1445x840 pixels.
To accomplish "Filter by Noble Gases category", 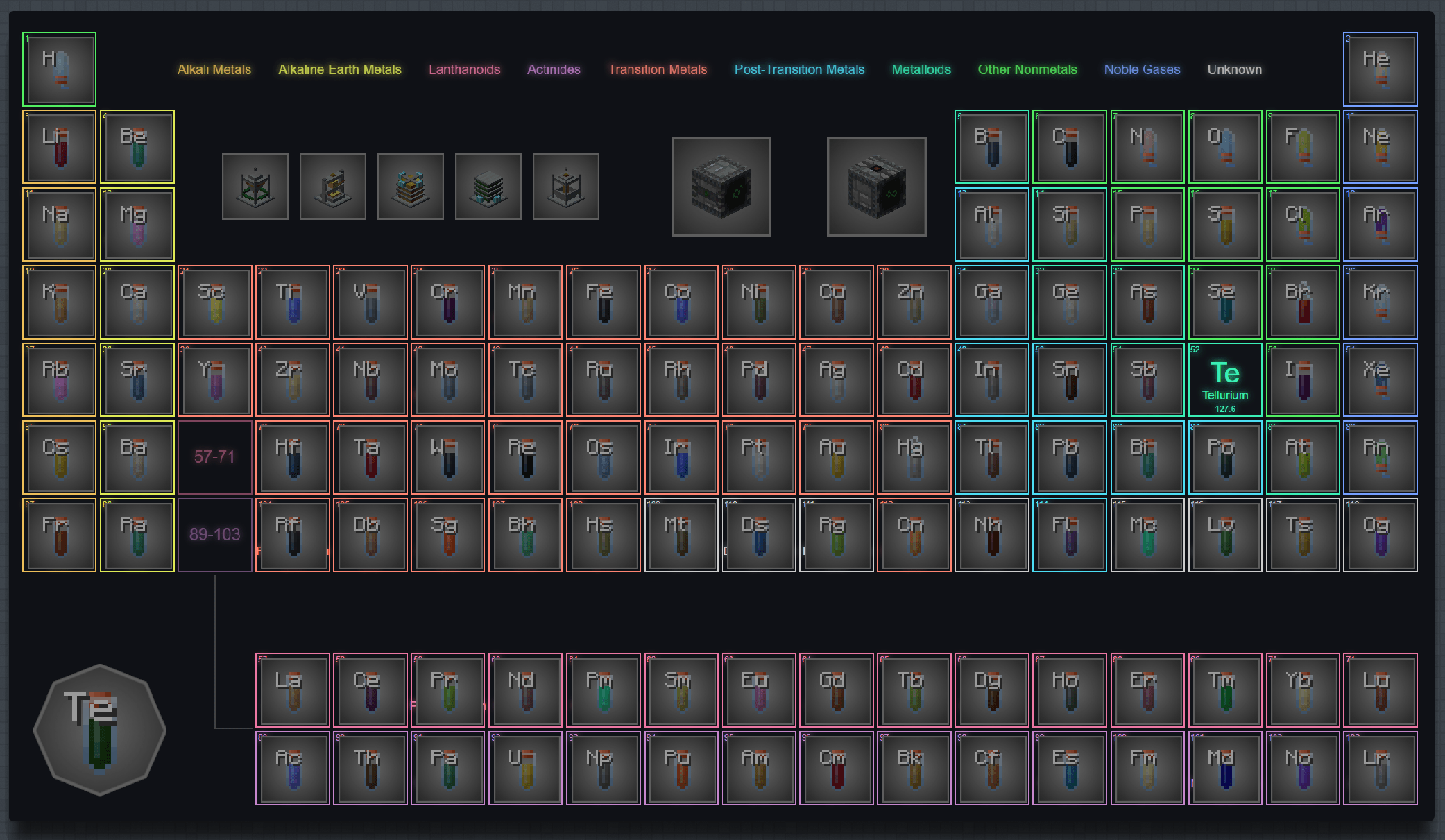I will coord(1142,69).
